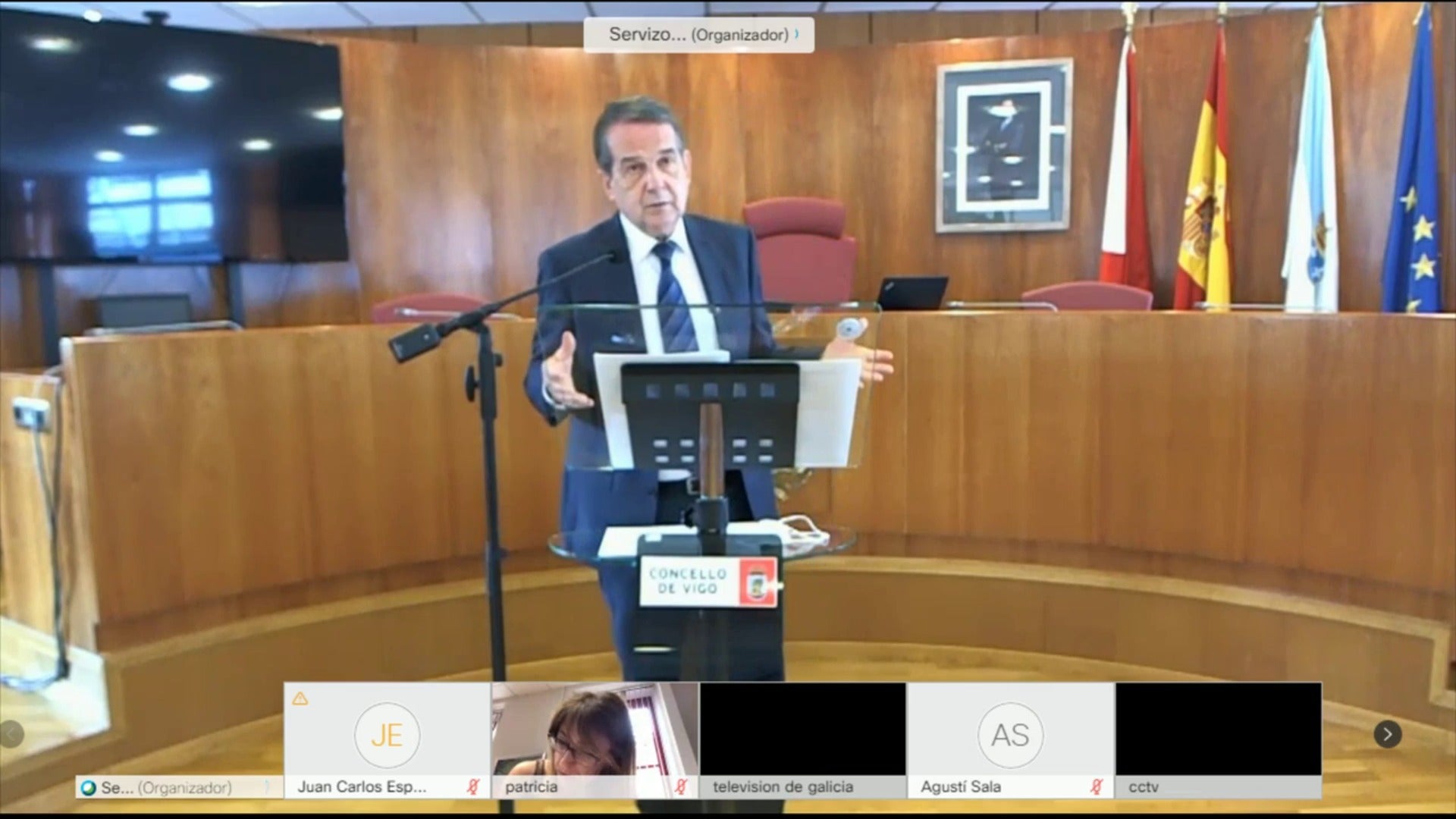
Task: Click the next participants arrow button
Action: [1387, 734]
